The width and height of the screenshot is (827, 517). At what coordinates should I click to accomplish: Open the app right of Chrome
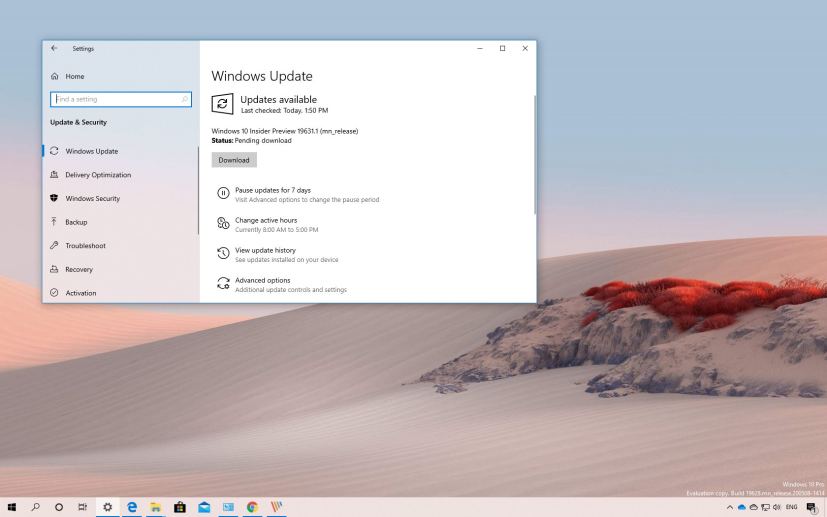point(276,507)
